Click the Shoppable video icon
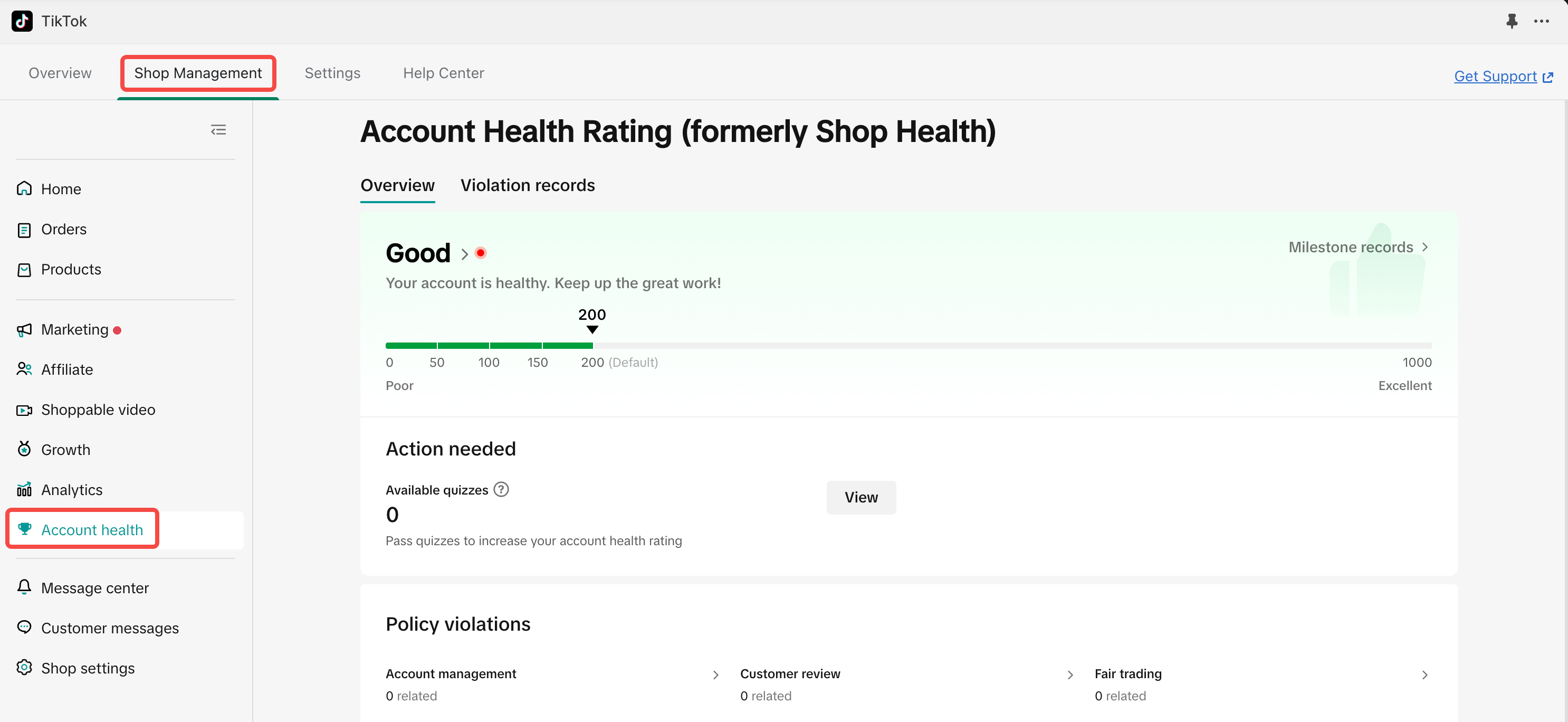The height and width of the screenshot is (722, 1568). point(24,410)
